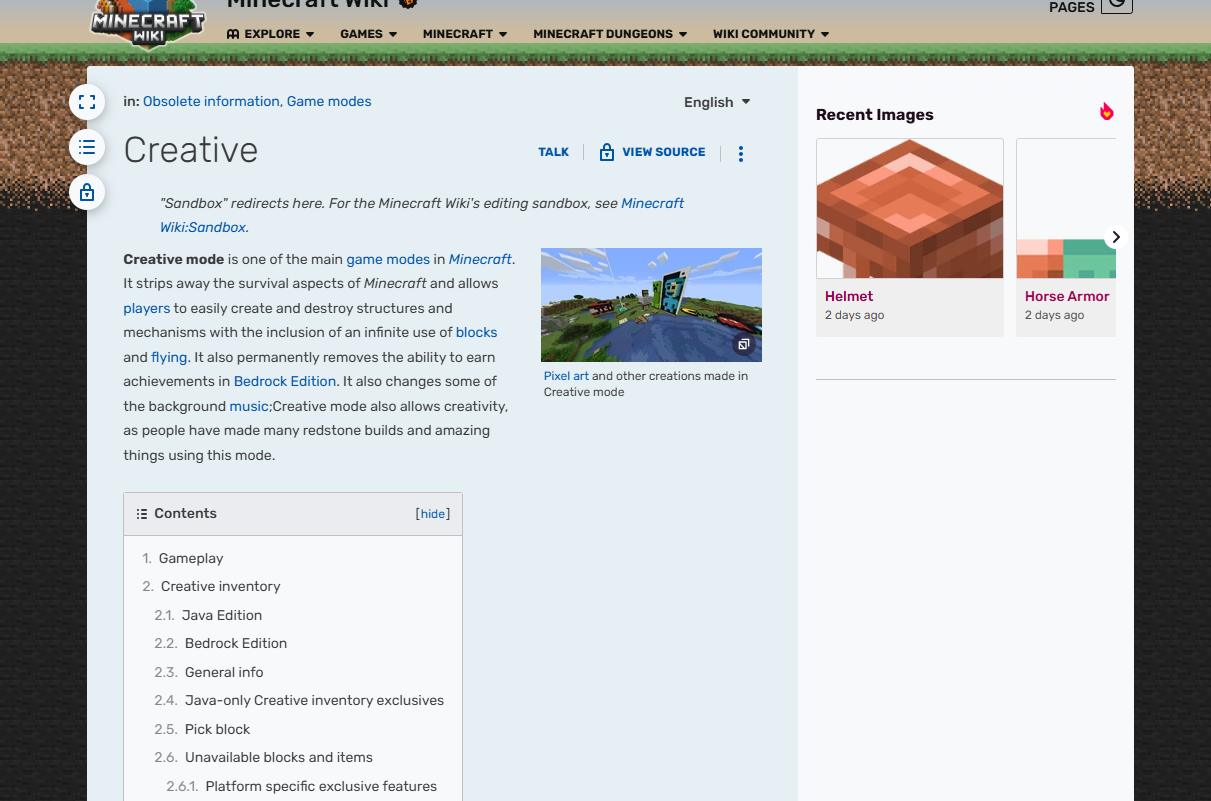
Task: Jump to Unavailable blocks and items
Action: coord(279,757)
